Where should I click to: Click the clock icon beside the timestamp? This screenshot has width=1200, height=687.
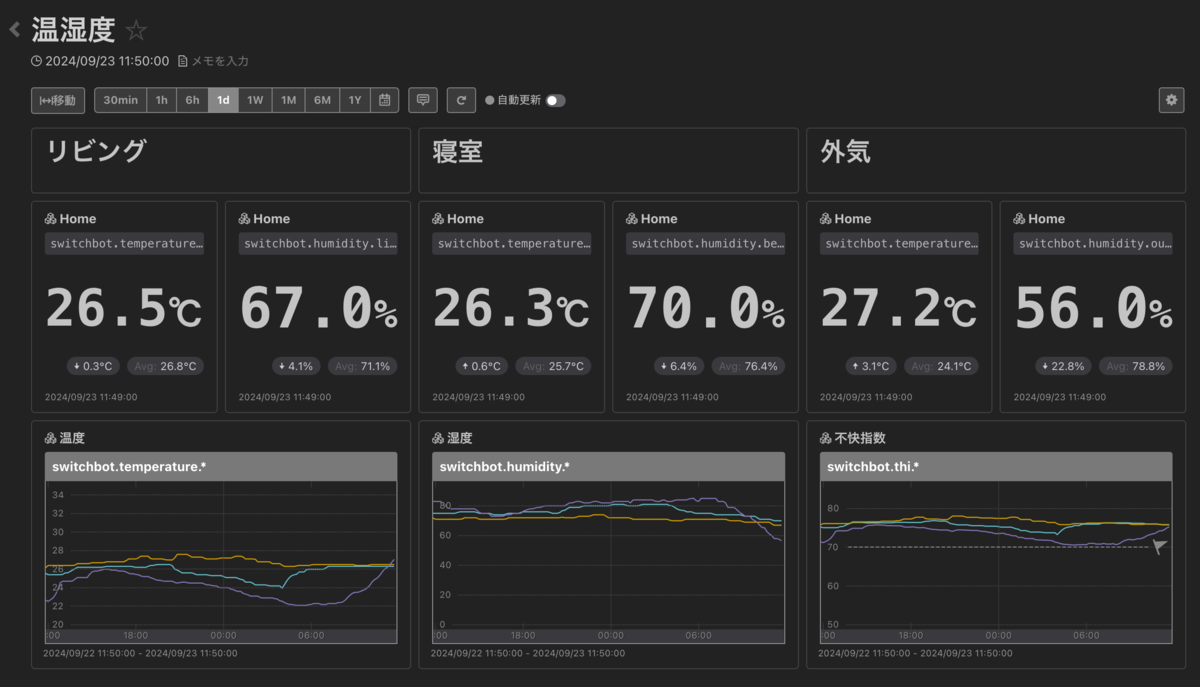(x=37, y=61)
